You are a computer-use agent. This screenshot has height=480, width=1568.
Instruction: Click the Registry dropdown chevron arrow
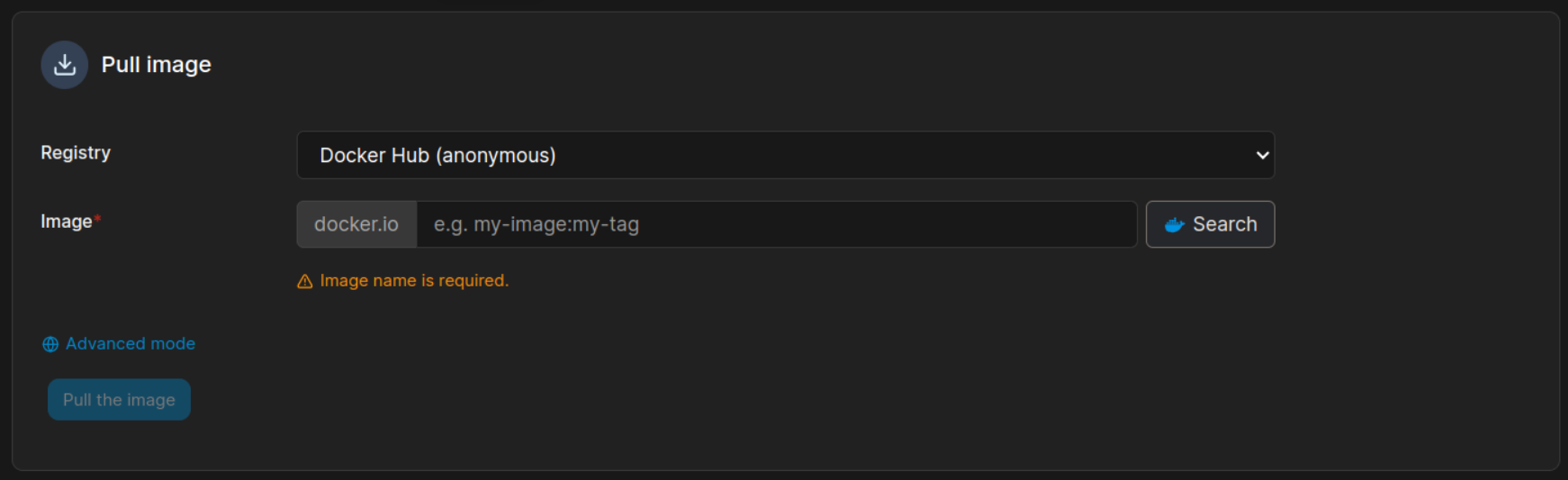point(1262,155)
